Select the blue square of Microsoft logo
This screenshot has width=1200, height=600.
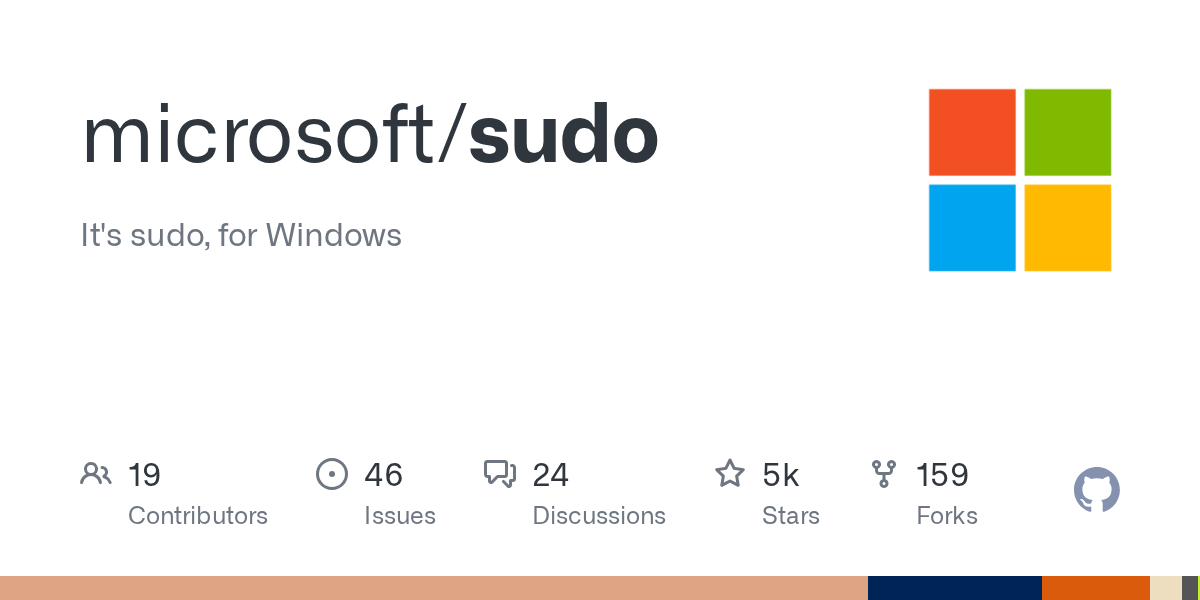[972, 227]
